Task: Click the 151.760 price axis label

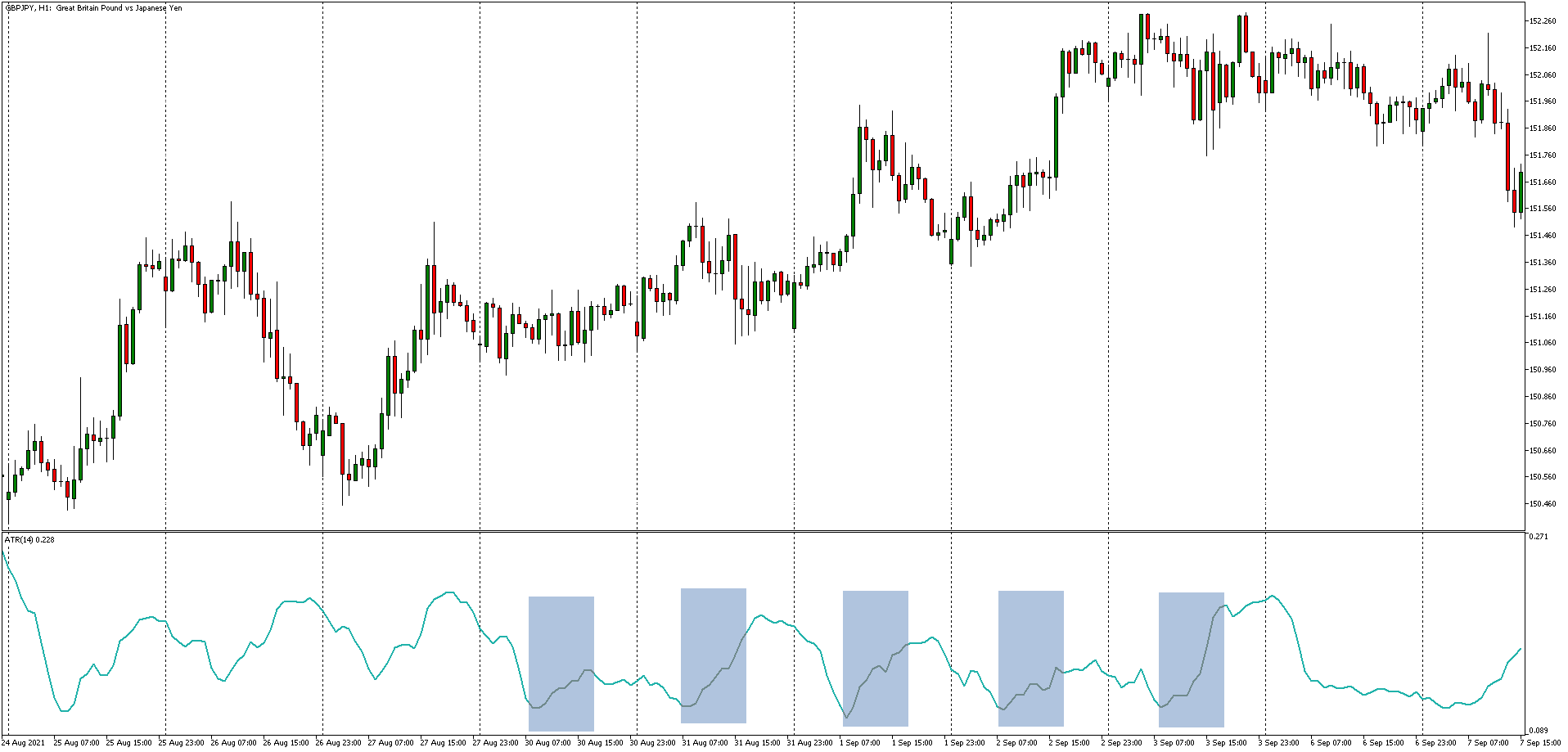Action: click(x=1542, y=155)
